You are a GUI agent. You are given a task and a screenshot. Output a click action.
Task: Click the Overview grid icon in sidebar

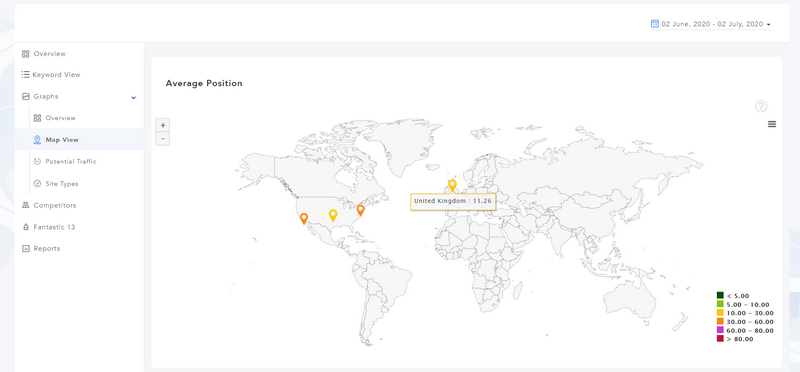click(x=26, y=54)
